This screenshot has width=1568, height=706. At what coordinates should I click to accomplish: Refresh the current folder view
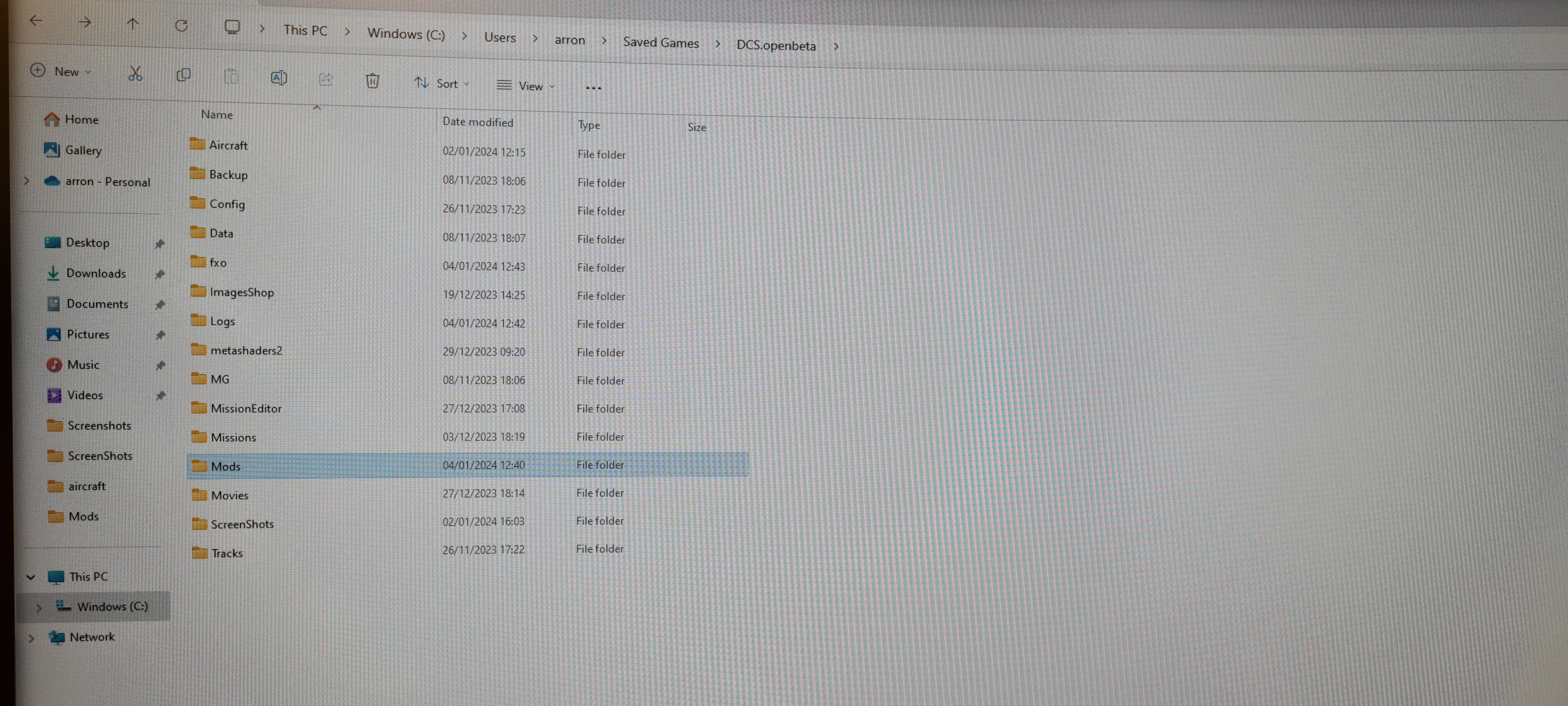point(181,26)
